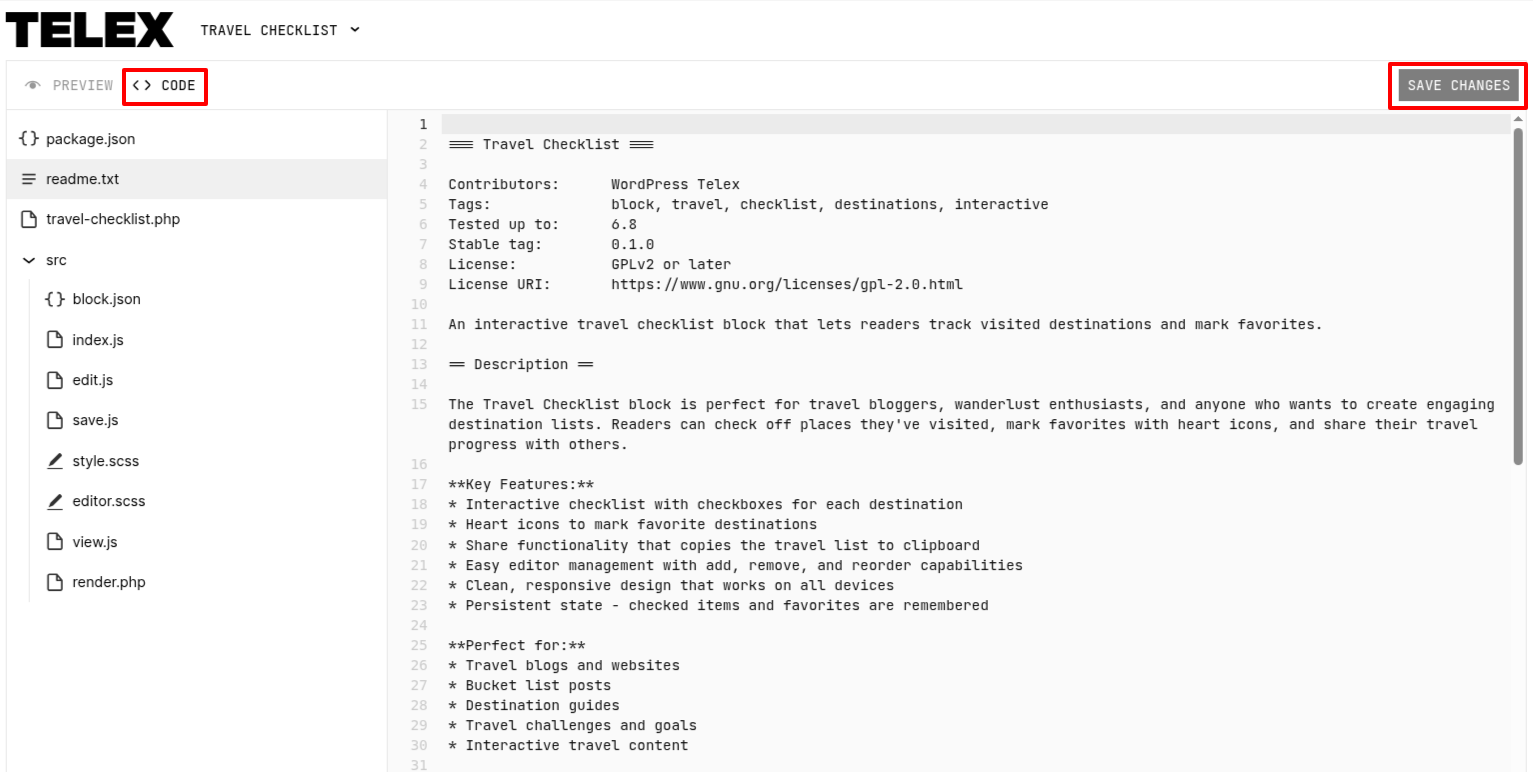The height and width of the screenshot is (772, 1533).
Task: Click the travel-checklist.php file icon
Action: click(29, 219)
